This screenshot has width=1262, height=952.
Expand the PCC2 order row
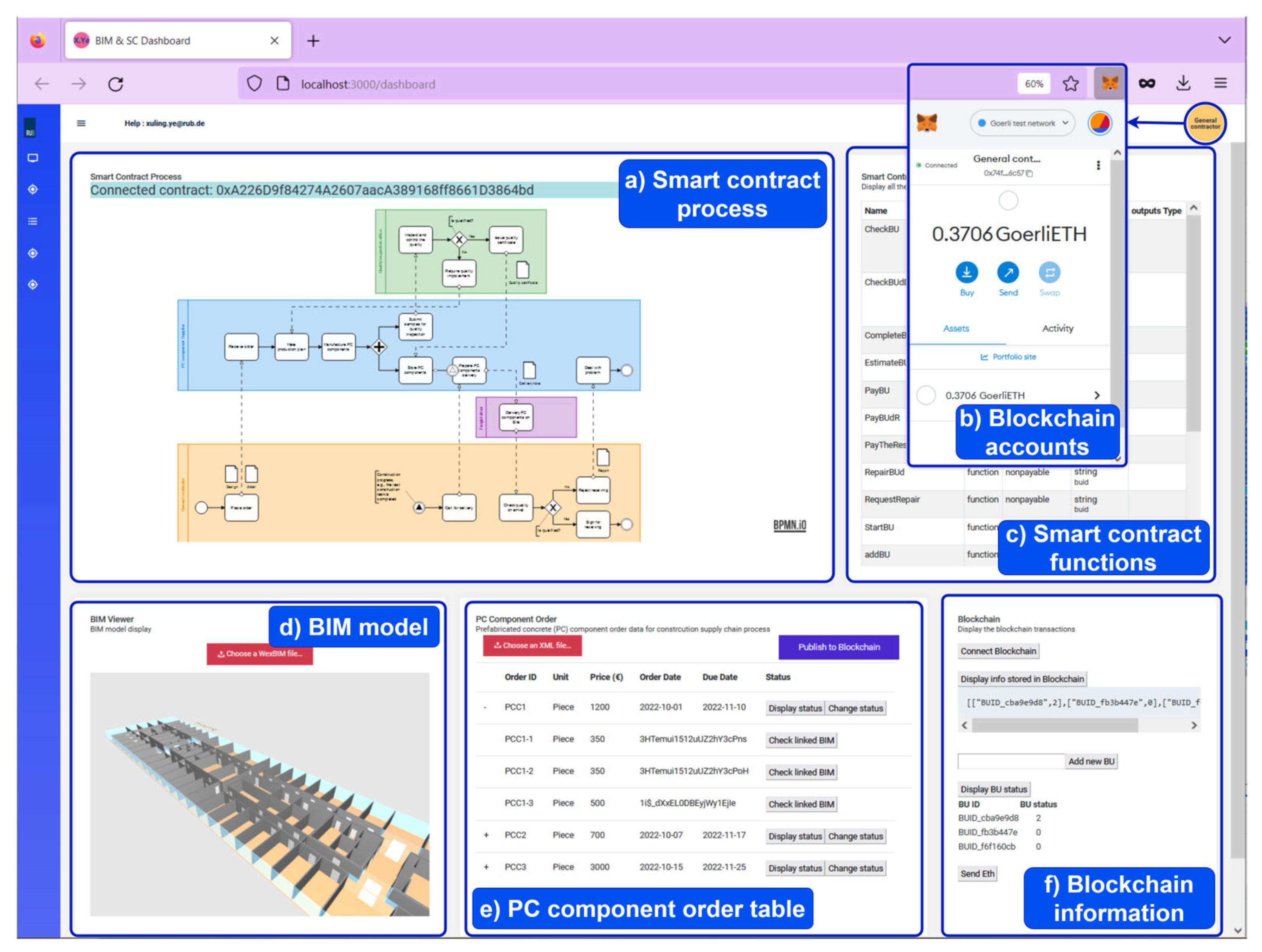tap(486, 835)
